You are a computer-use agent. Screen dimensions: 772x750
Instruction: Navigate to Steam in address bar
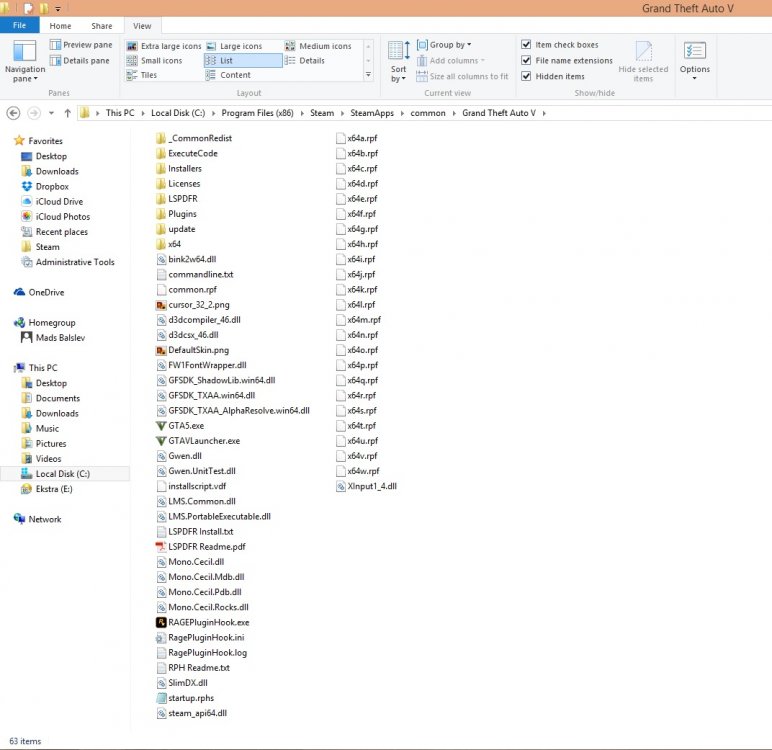[322, 113]
